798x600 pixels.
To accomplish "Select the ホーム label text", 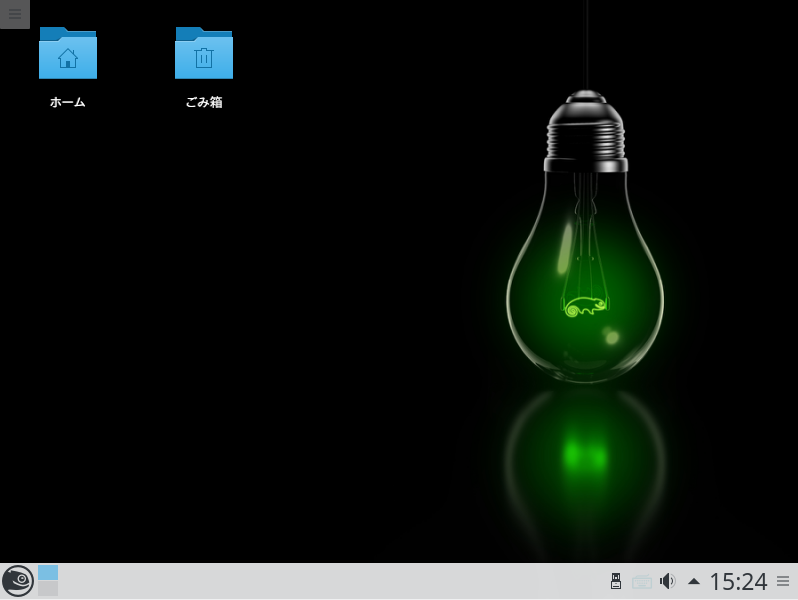I will (68, 102).
